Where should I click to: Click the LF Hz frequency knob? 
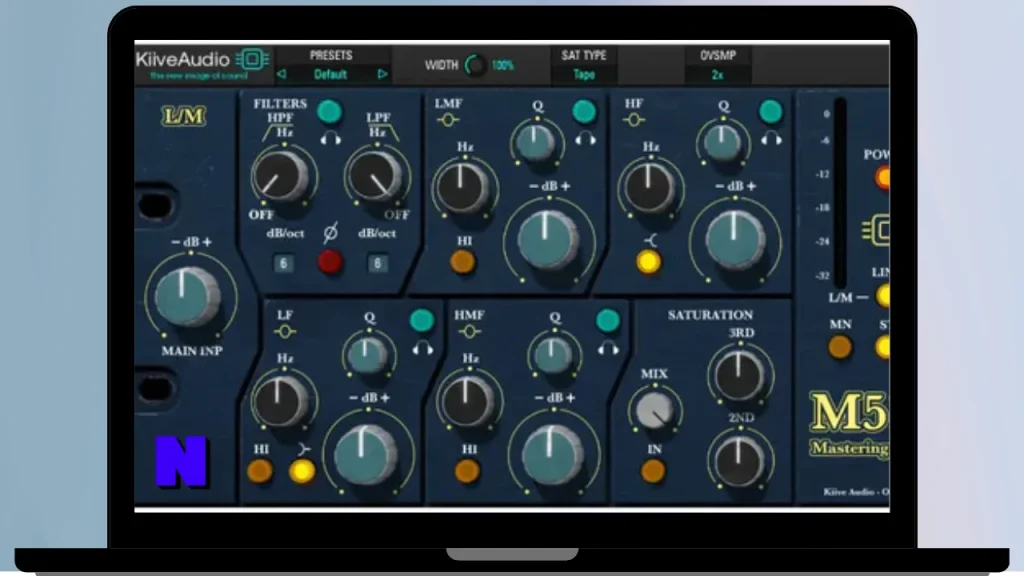tap(281, 400)
